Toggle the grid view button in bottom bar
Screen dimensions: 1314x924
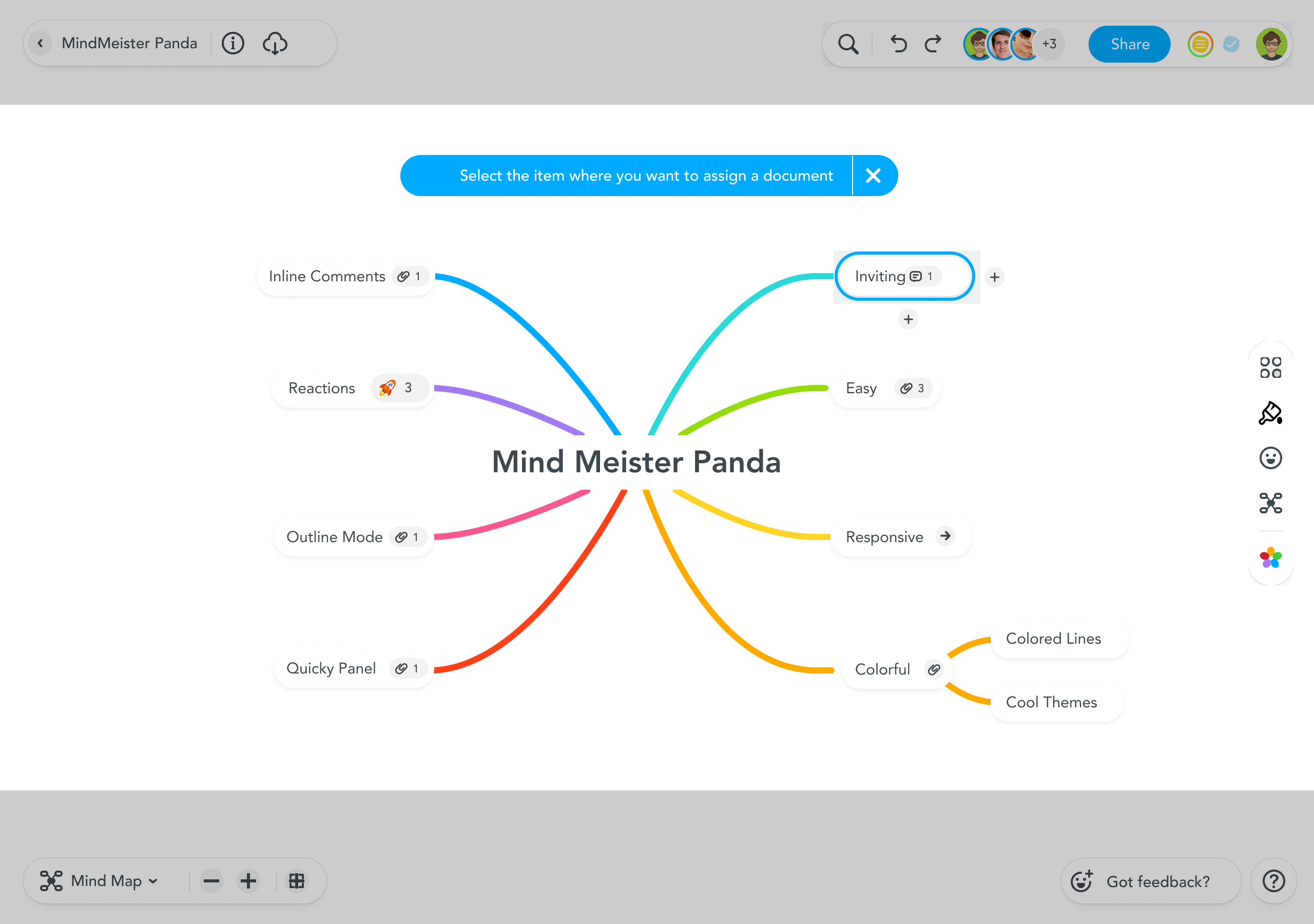[297, 880]
